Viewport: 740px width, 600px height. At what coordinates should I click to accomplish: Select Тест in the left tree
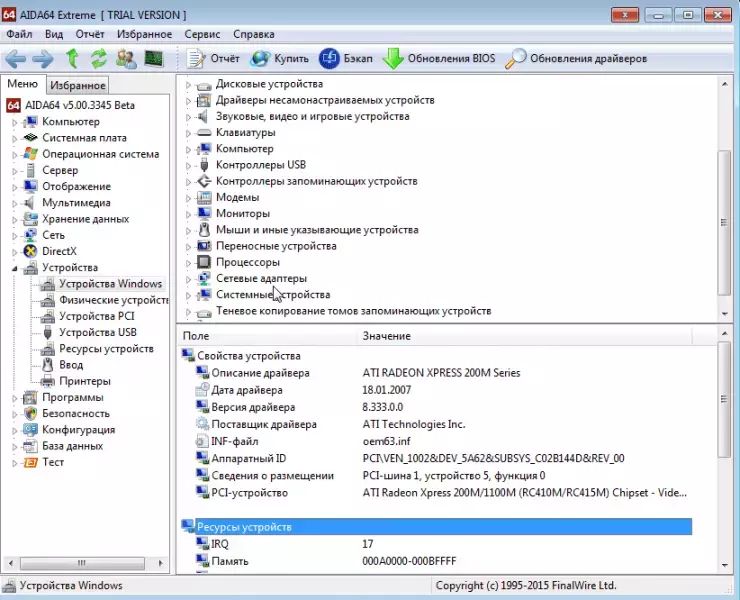pos(53,462)
